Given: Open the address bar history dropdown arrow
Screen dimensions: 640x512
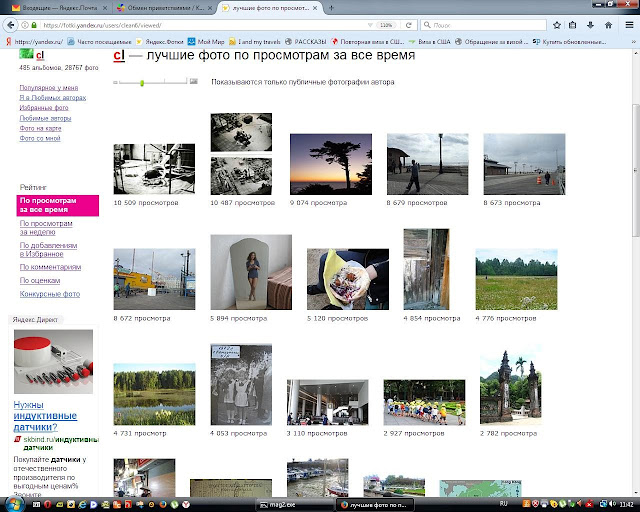Looking at the screenshot, I should [370, 25].
